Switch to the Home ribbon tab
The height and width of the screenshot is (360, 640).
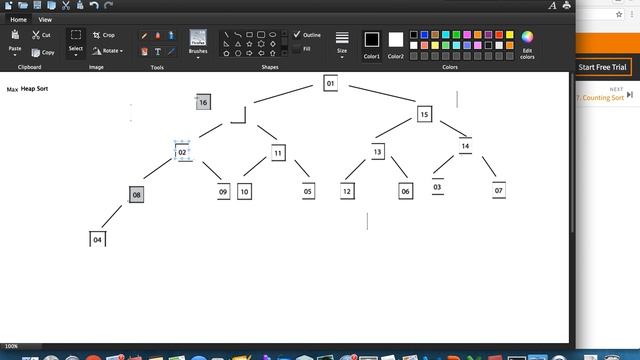(18, 20)
